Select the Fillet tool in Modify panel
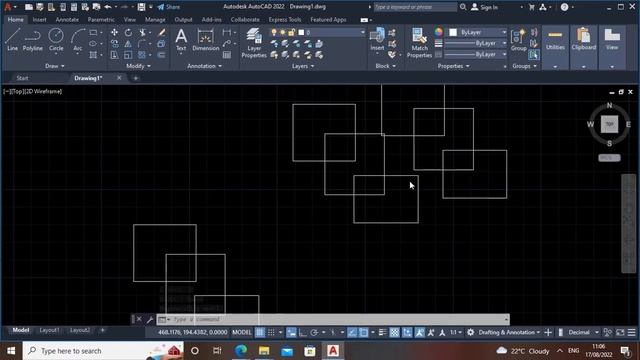This screenshot has width=640, height=360. pos(142,44)
